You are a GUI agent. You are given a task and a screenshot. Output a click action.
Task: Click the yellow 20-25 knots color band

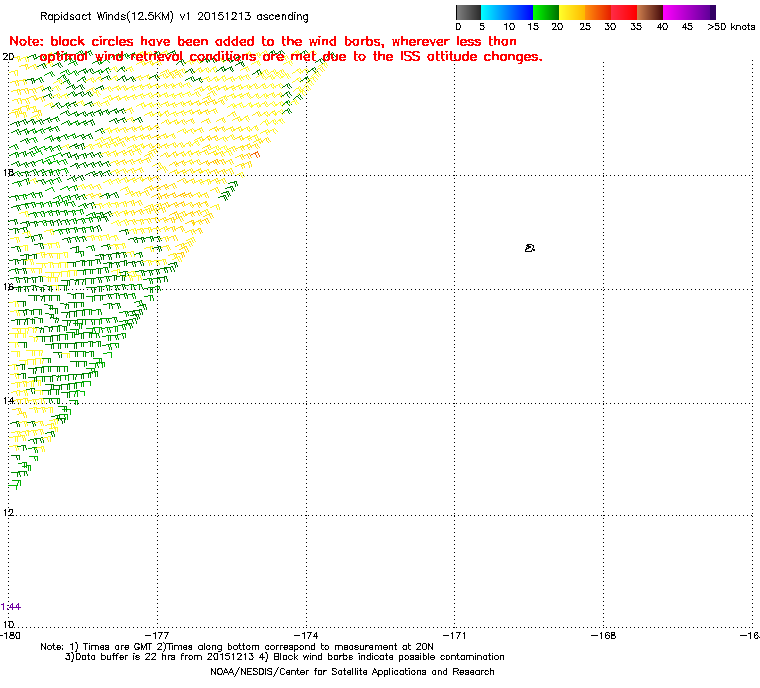pyautogui.click(x=572, y=12)
